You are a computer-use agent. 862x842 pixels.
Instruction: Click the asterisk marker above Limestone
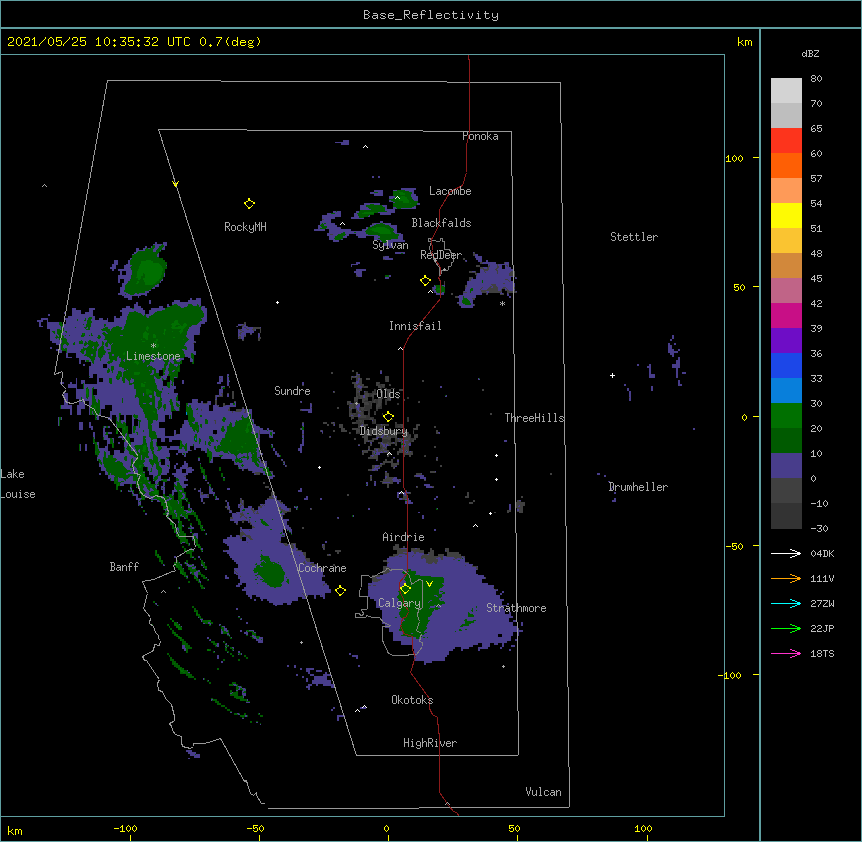pyautogui.click(x=153, y=346)
